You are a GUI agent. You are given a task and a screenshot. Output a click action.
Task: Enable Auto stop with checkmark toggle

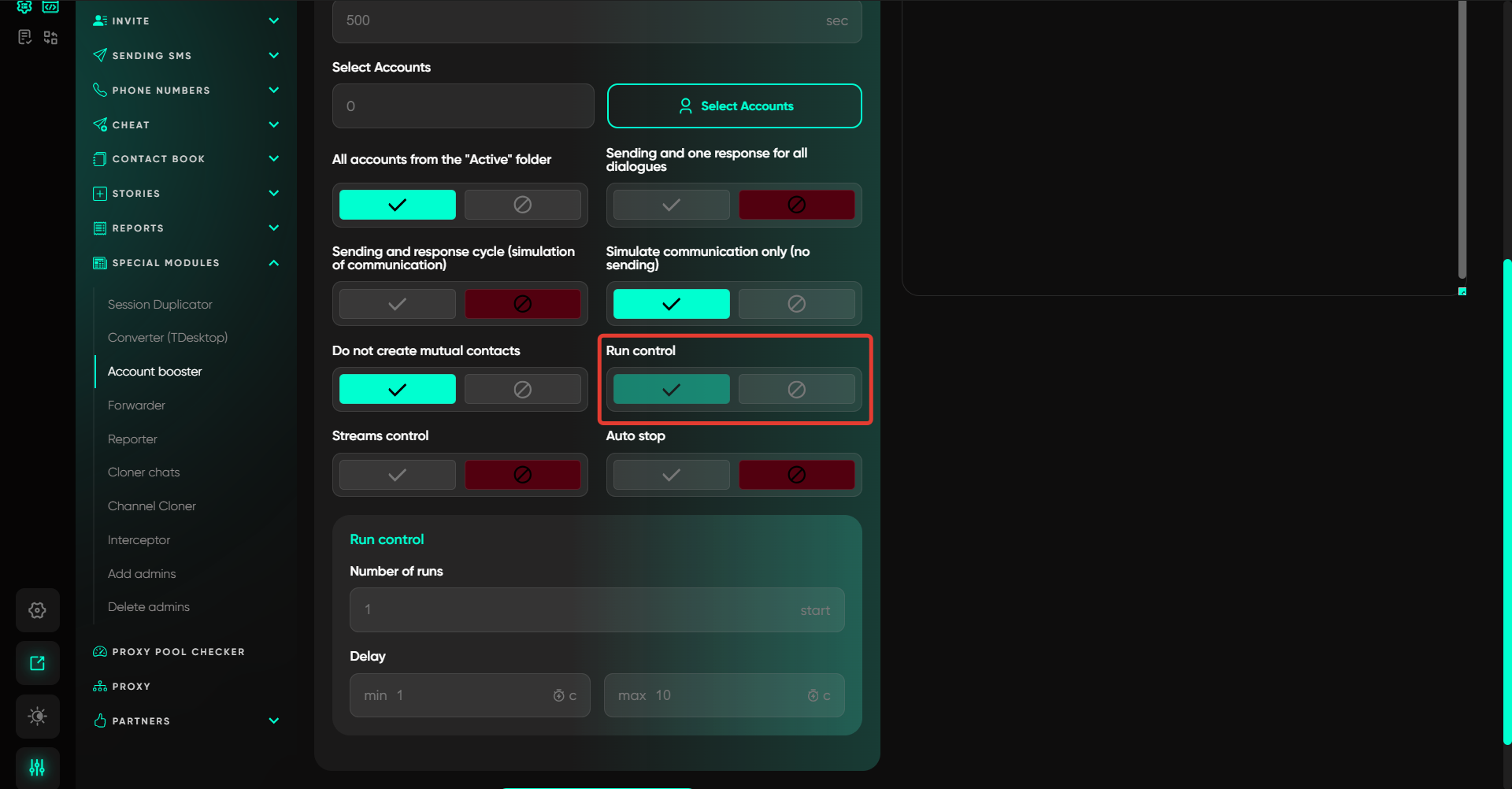(671, 475)
